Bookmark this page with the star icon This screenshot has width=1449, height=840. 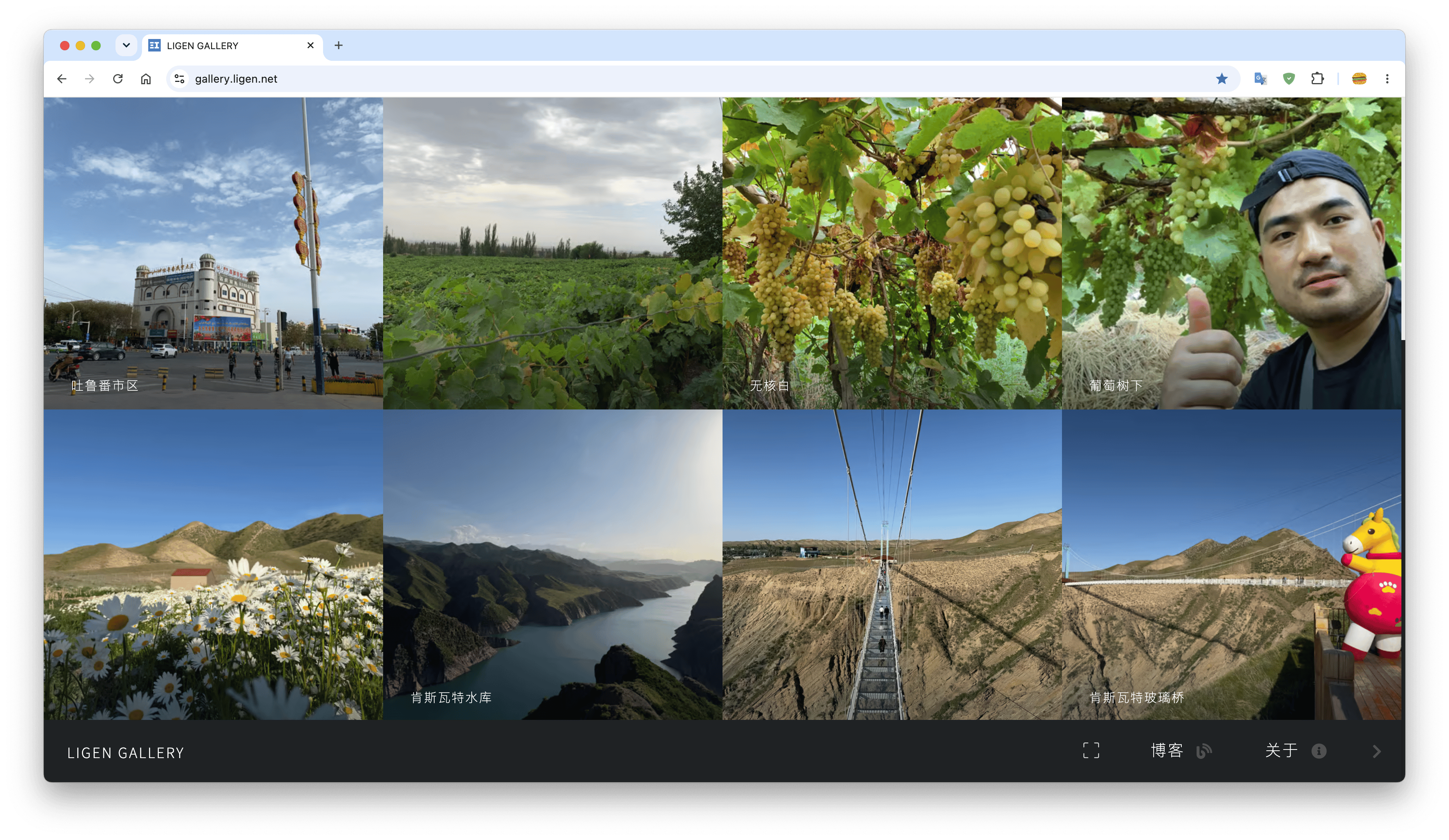(x=1222, y=79)
